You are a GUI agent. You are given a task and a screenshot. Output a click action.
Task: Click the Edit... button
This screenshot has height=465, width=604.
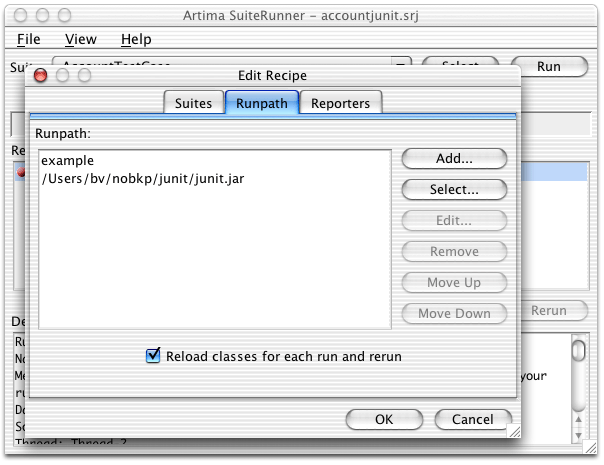pos(454,220)
